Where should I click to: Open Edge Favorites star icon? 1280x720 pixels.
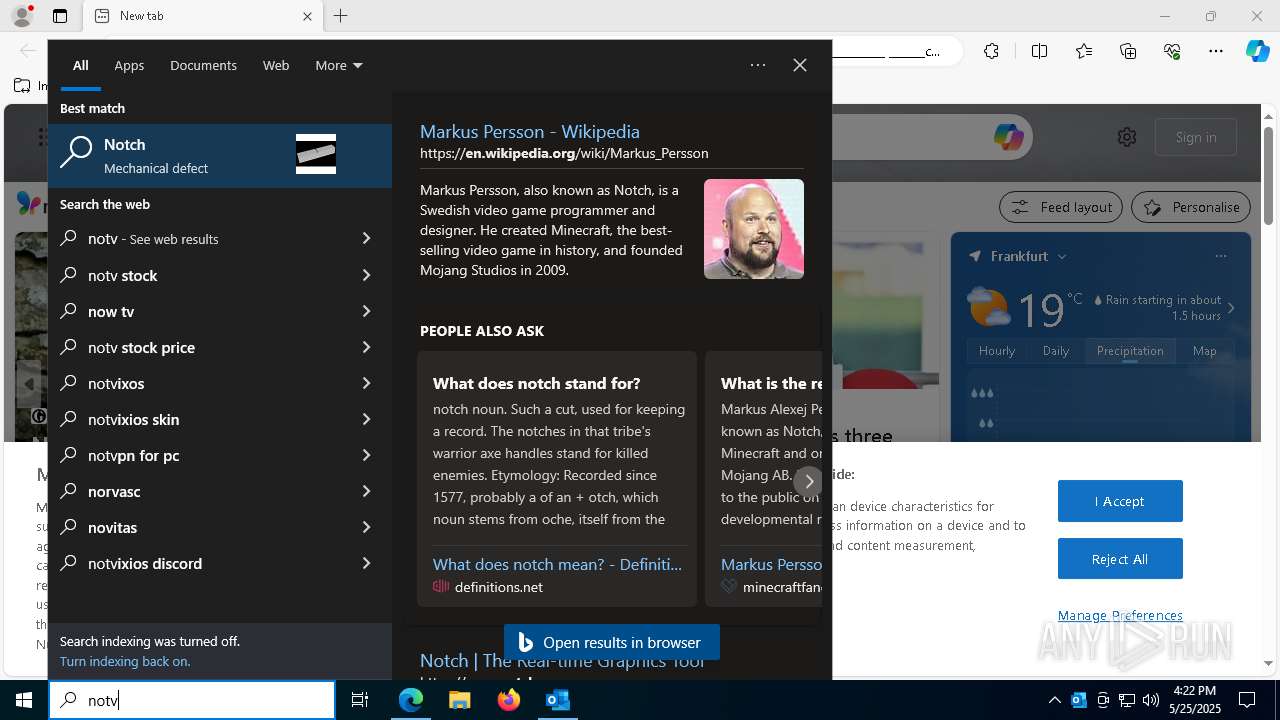pos(1084,51)
